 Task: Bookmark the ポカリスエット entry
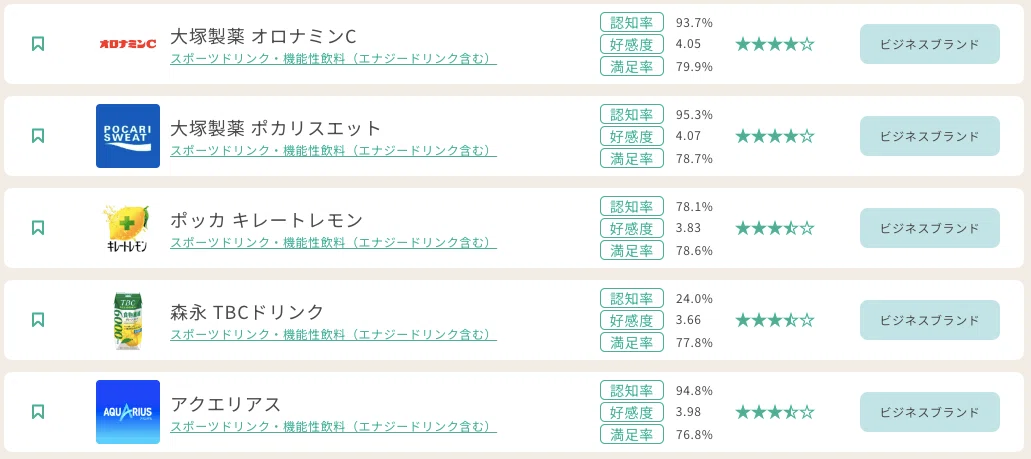tap(38, 136)
